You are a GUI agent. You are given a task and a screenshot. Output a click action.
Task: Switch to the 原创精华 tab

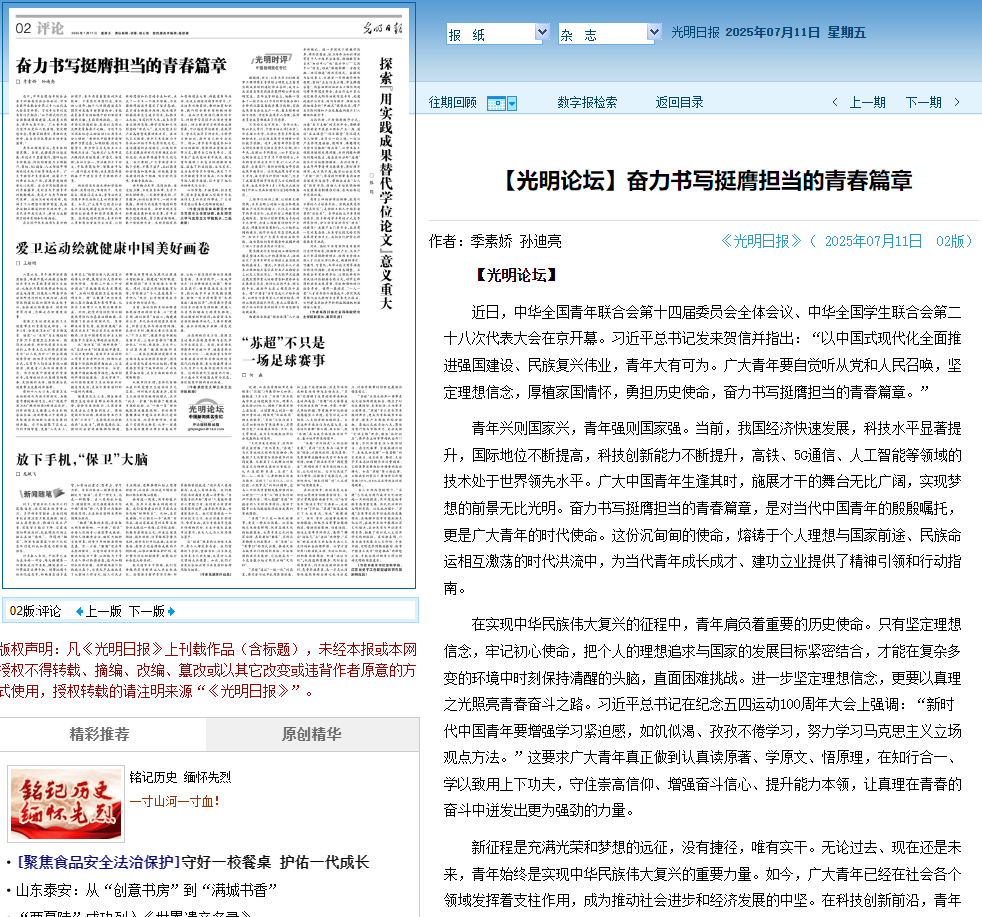tap(311, 735)
